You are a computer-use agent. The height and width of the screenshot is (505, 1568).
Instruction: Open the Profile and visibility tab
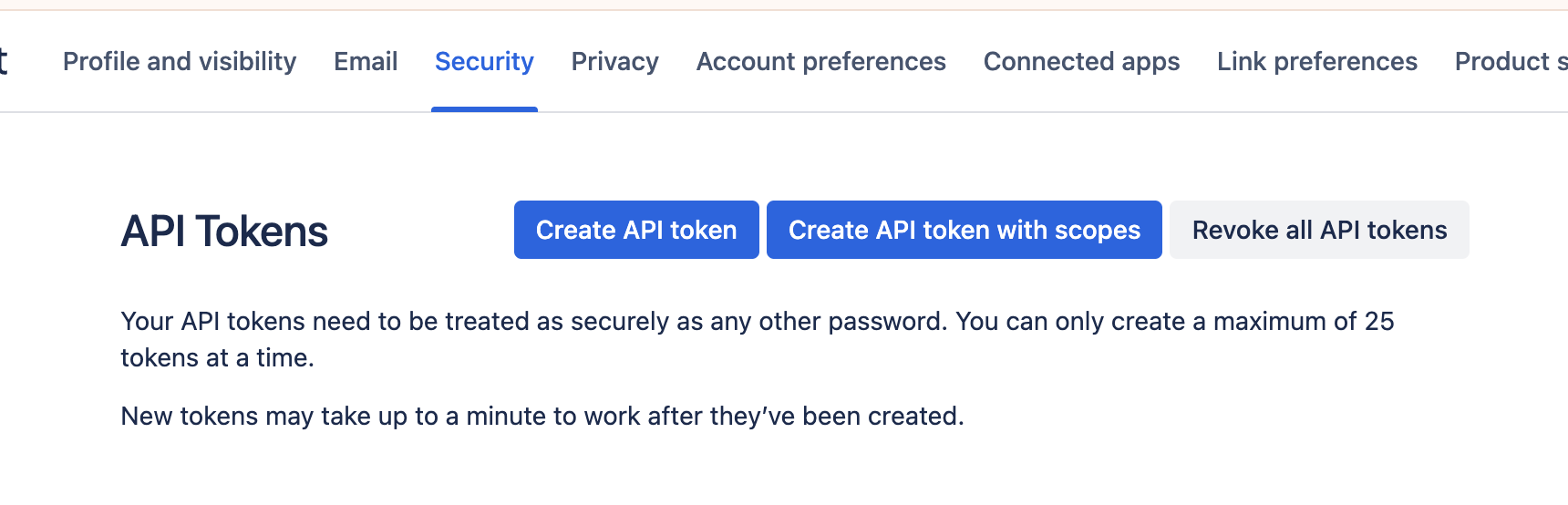[180, 62]
